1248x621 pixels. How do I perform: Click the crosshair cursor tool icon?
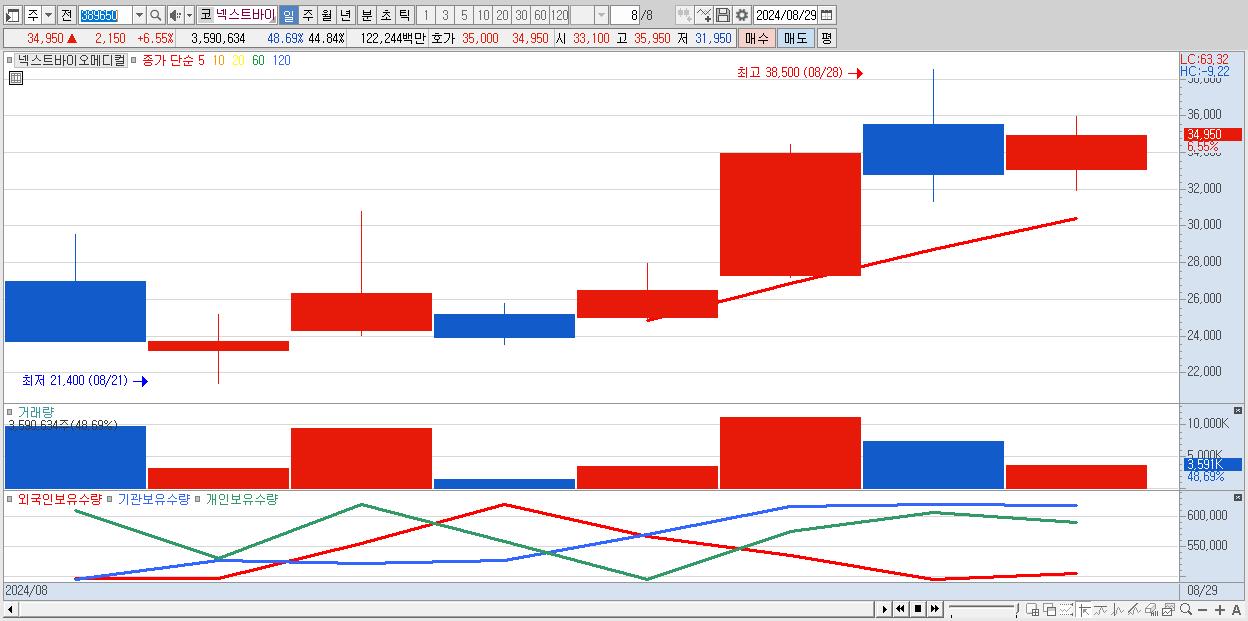[1084, 609]
